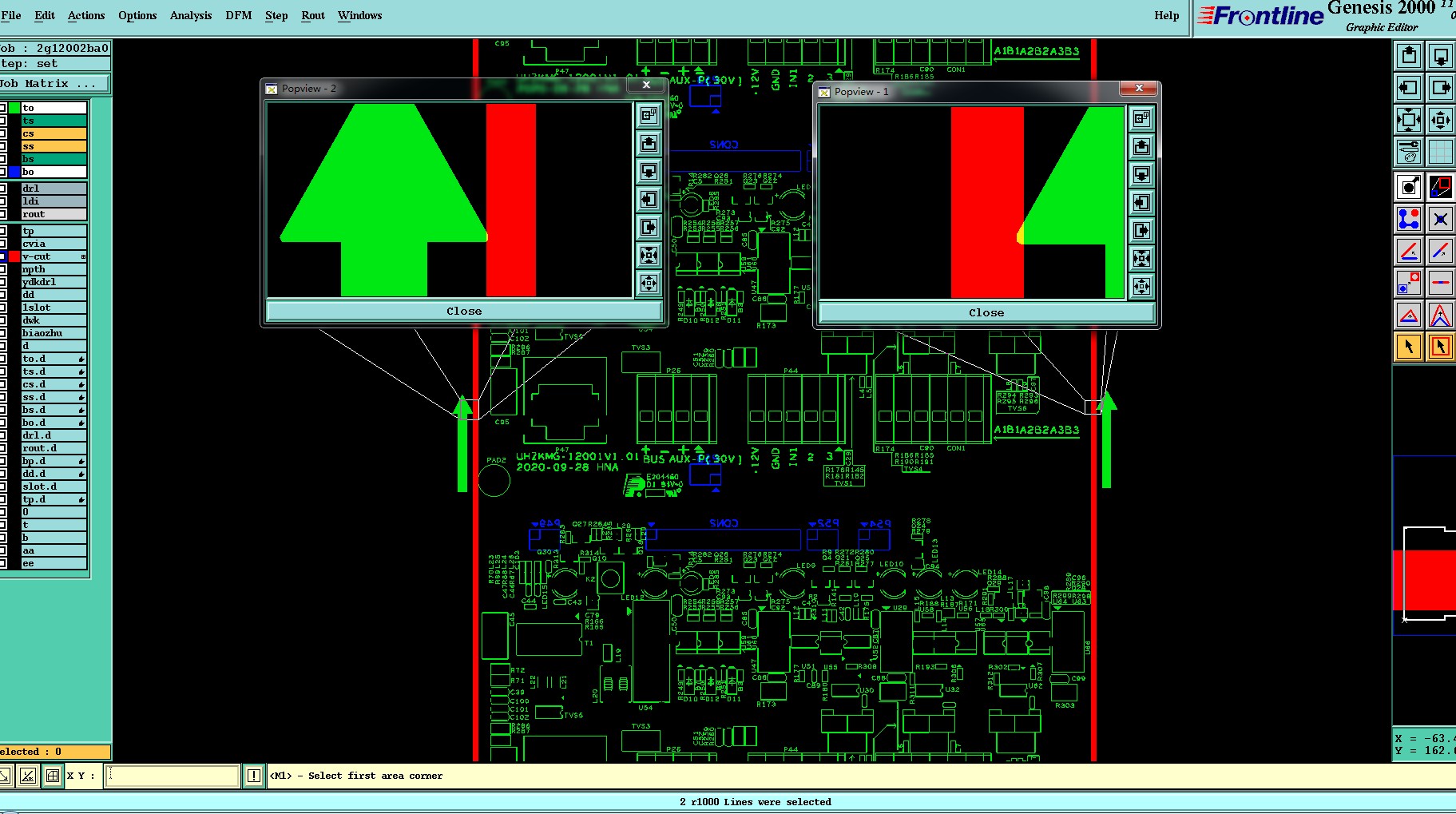
Task: Open the Analysis menu
Action: pos(191,15)
